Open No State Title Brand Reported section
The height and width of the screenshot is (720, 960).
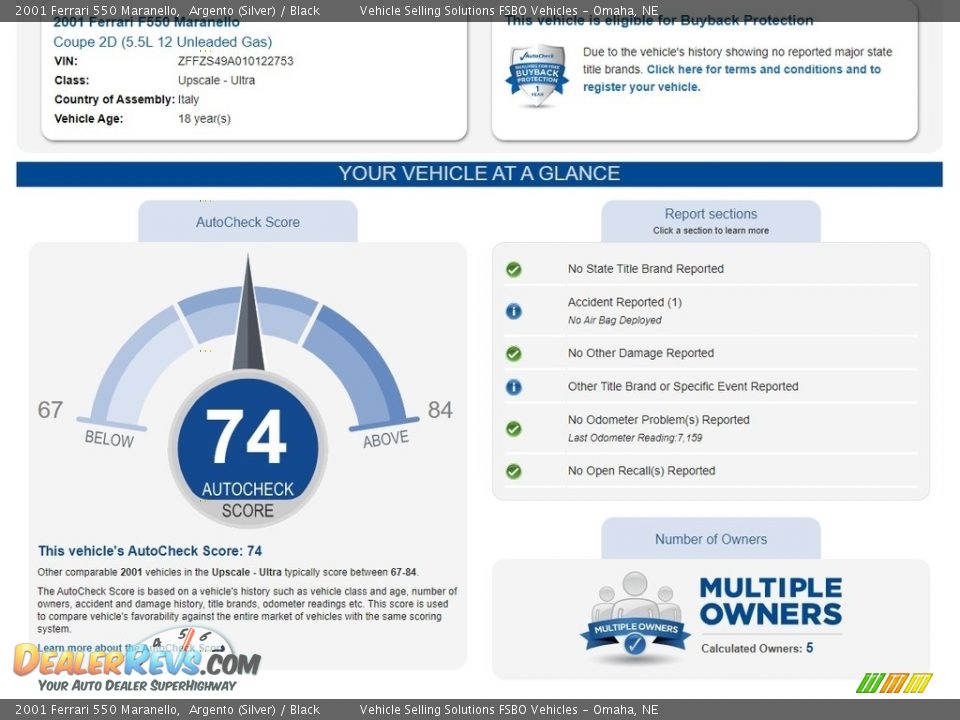(645, 269)
